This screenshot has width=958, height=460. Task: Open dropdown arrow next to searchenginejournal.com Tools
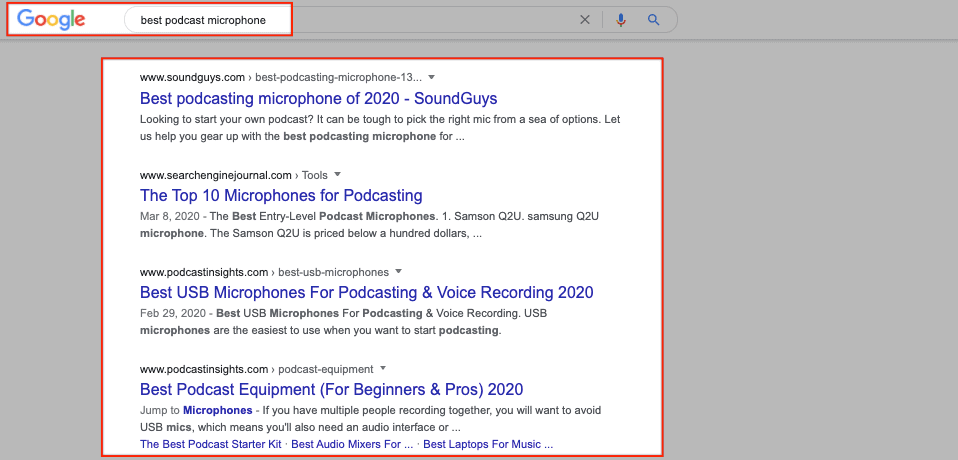click(x=338, y=175)
